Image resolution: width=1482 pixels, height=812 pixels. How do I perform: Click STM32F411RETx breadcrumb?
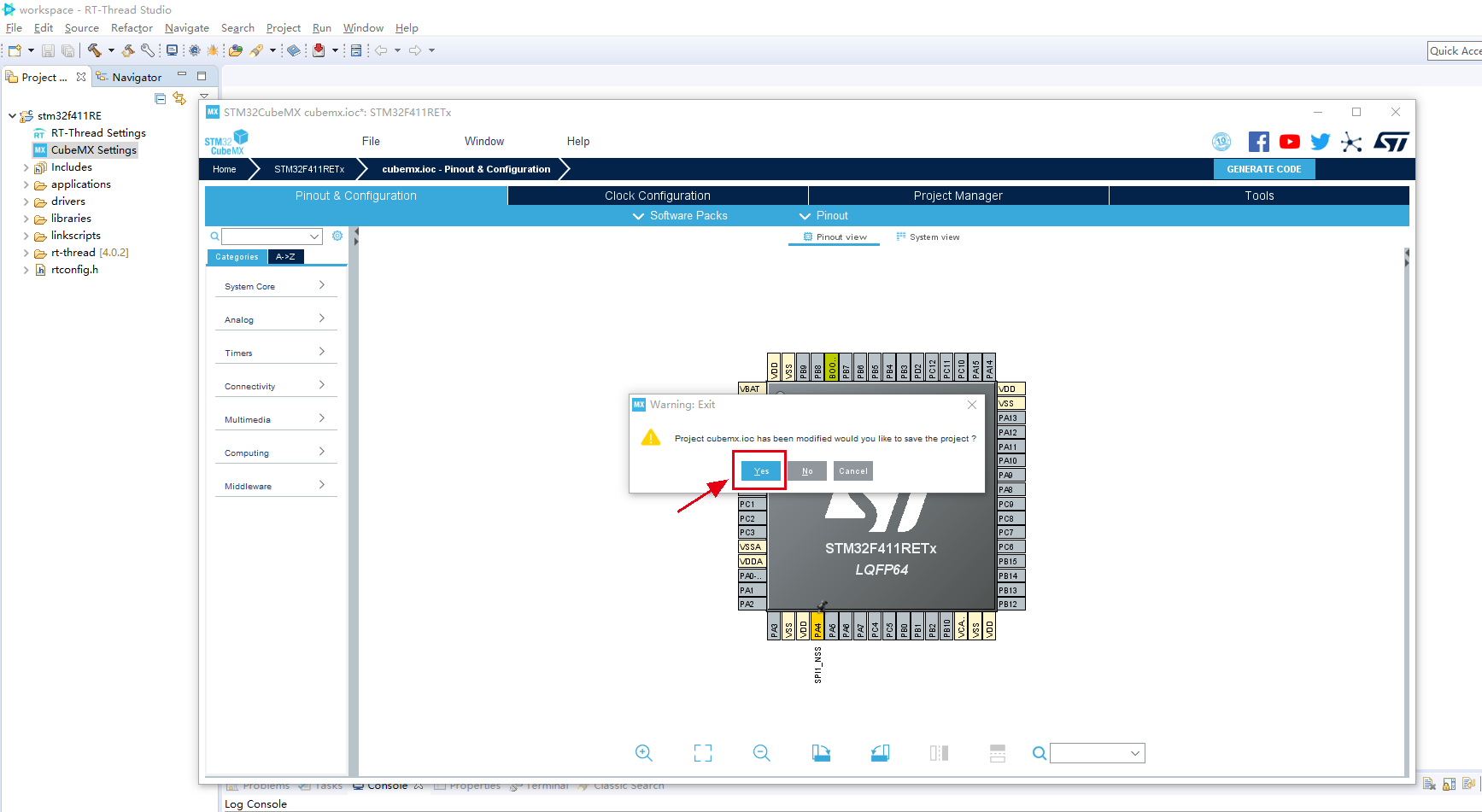309,169
